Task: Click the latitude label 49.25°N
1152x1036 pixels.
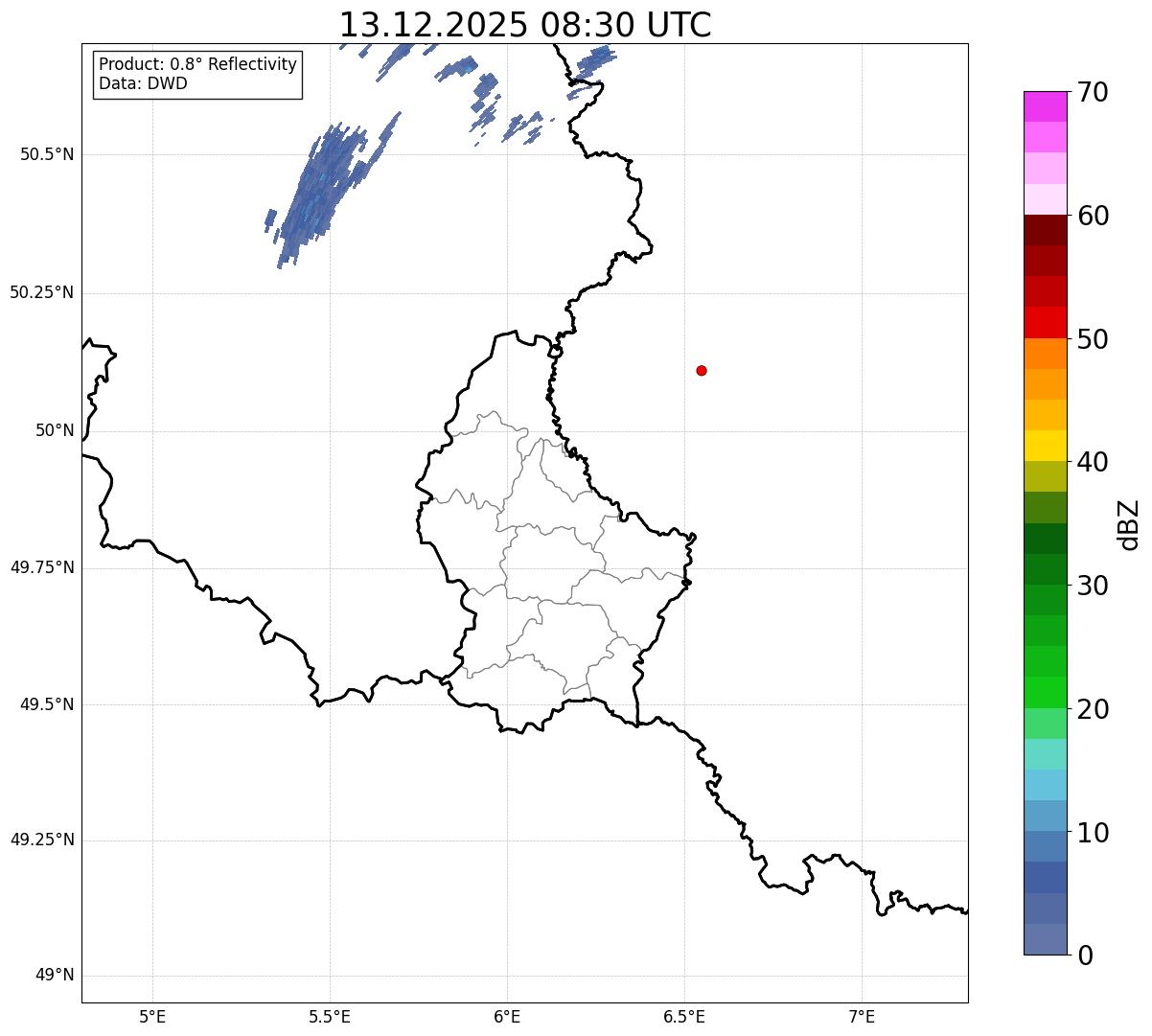Action: tap(42, 840)
